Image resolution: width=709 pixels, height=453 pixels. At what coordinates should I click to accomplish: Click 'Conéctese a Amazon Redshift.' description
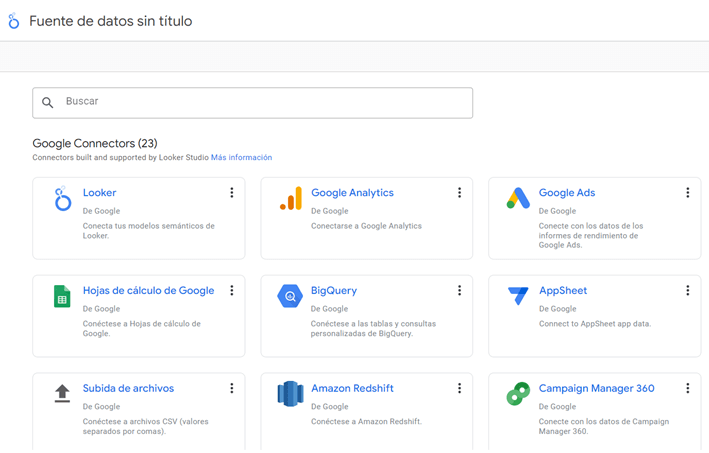point(366,421)
